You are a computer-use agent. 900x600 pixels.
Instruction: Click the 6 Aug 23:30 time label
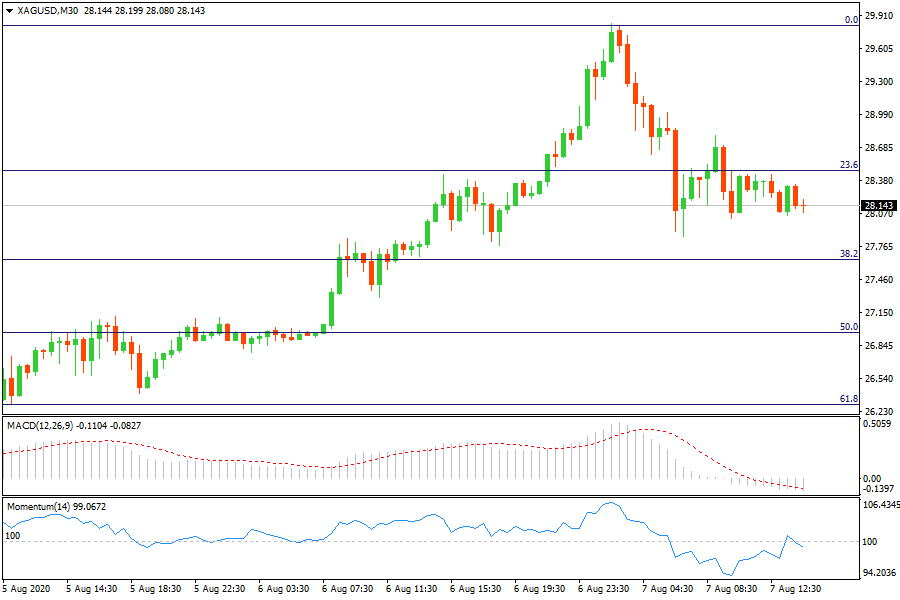[x=605, y=590]
